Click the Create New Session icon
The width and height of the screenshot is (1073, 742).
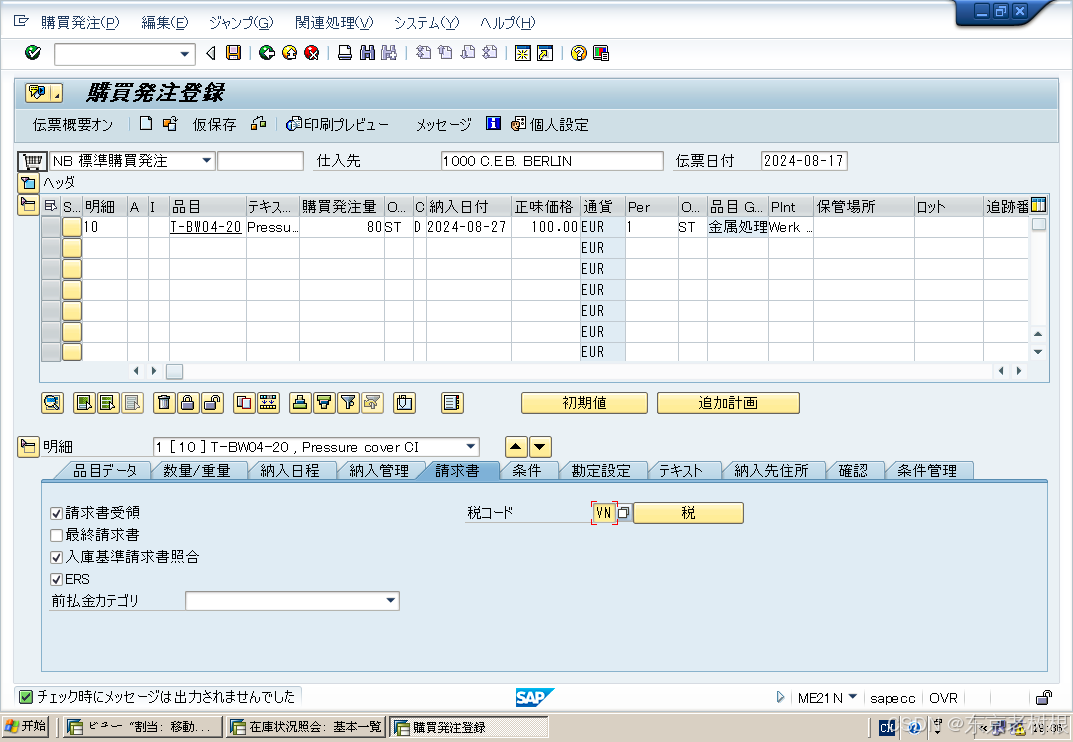(x=523, y=53)
